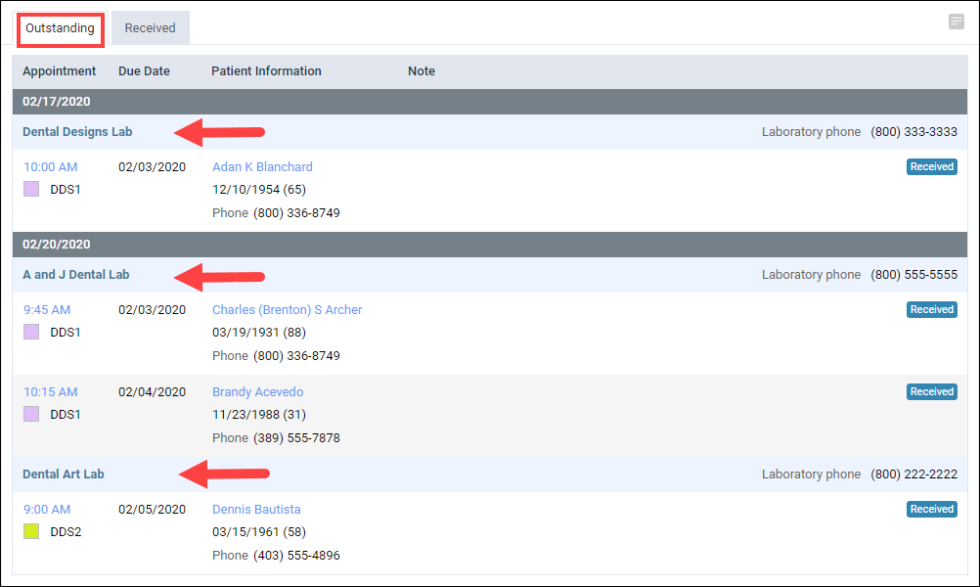Screen dimensions: 980x587
Task: Open the 10:15 AM appointment
Action: [50, 392]
